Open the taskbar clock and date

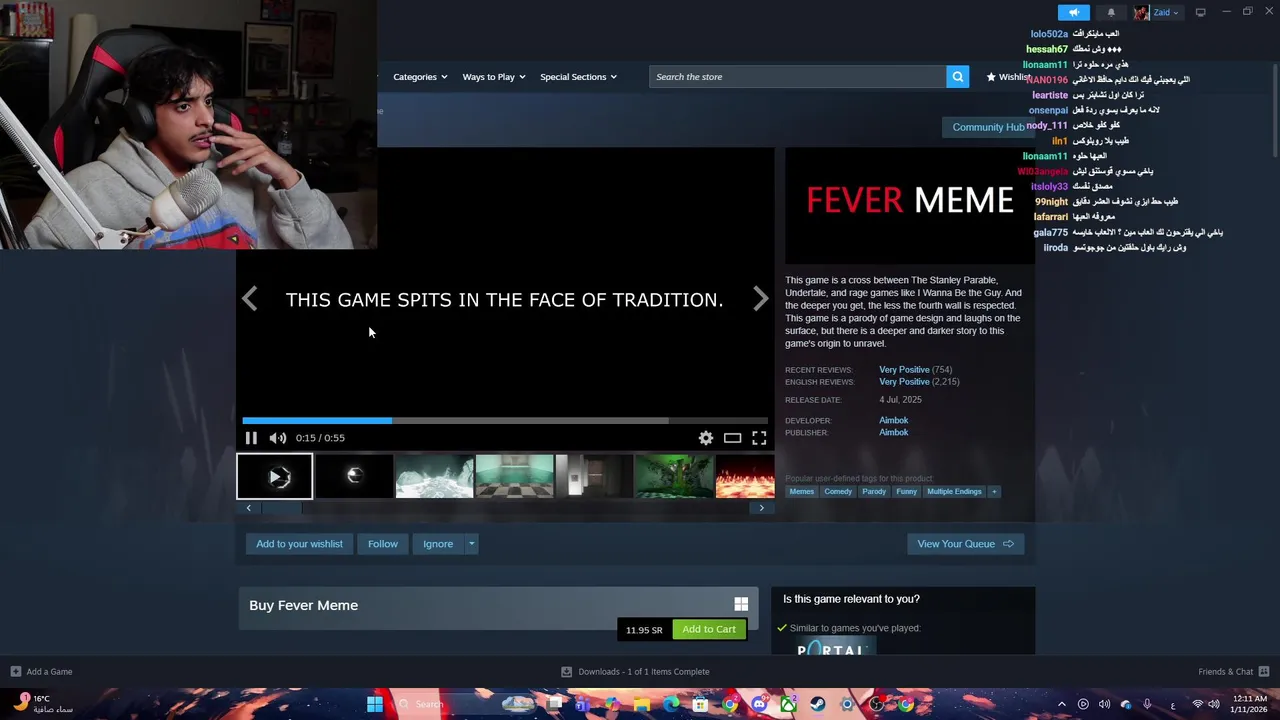click(1251, 704)
